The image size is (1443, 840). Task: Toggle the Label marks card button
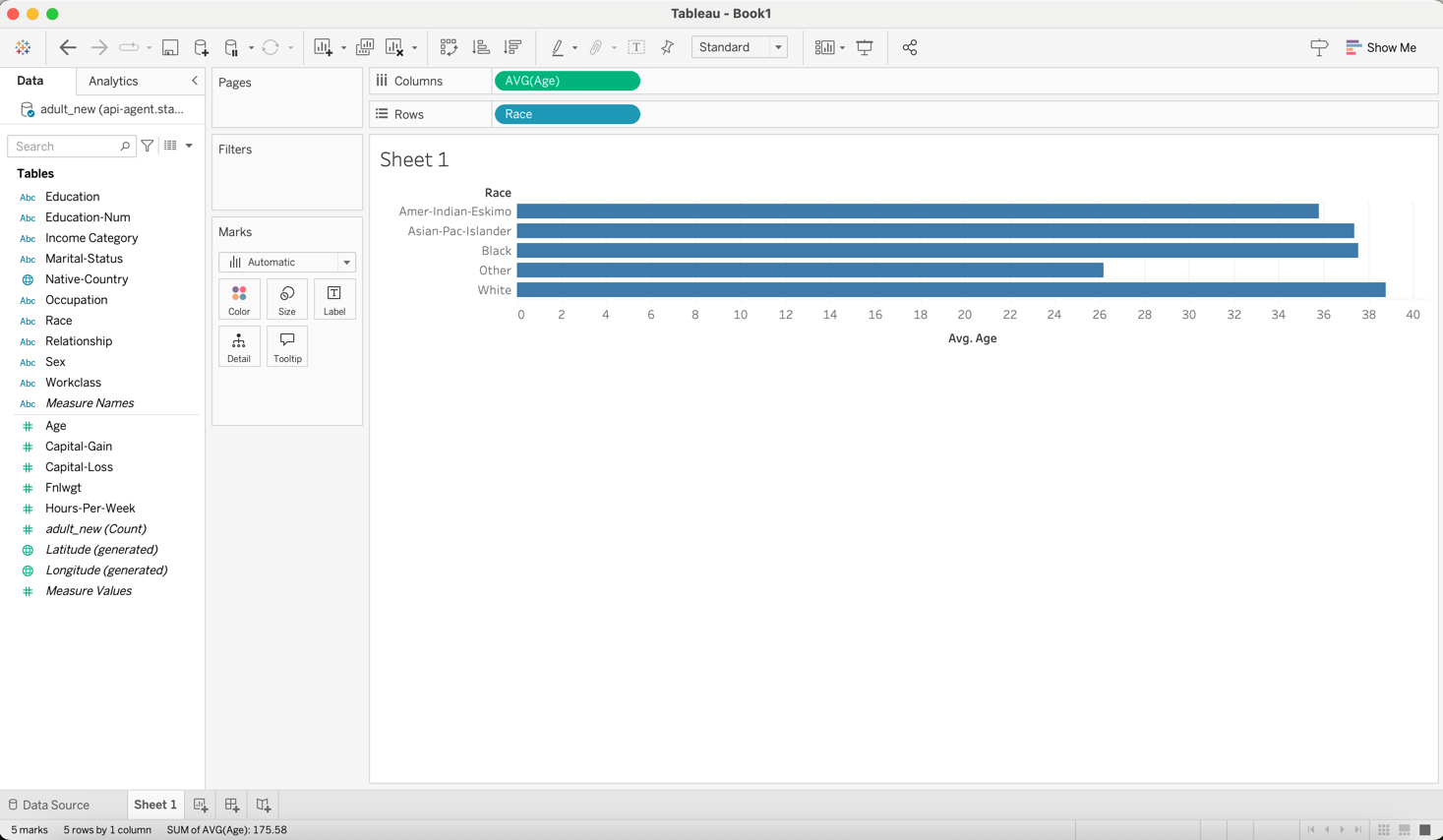tap(334, 300)
